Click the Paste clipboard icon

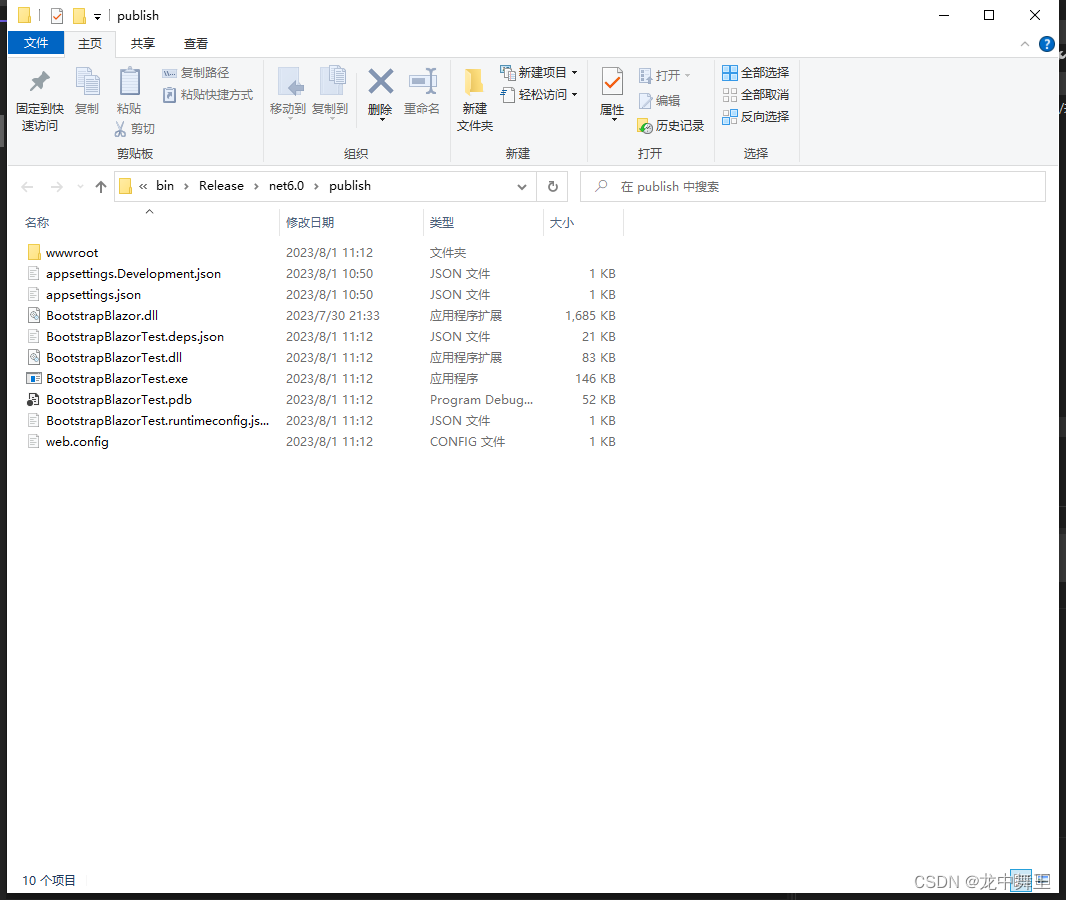[129, 82]
